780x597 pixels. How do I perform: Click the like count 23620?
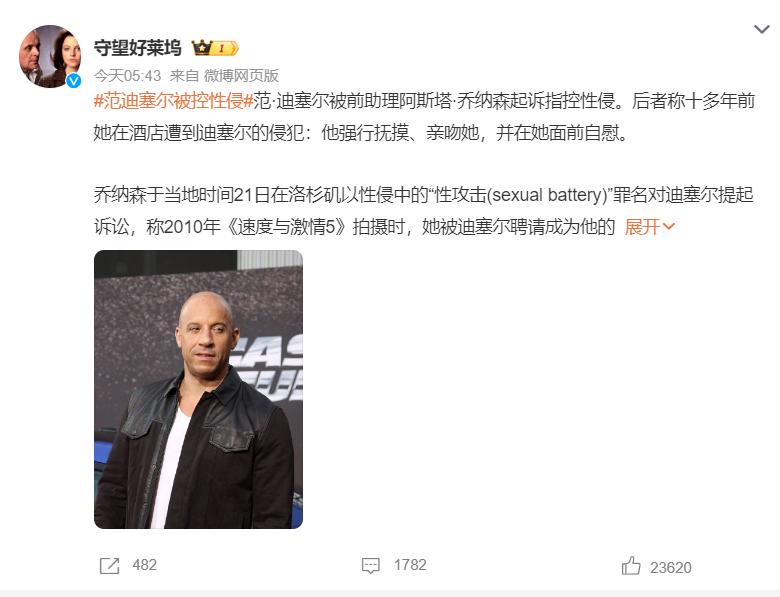[x=671, y=568]
